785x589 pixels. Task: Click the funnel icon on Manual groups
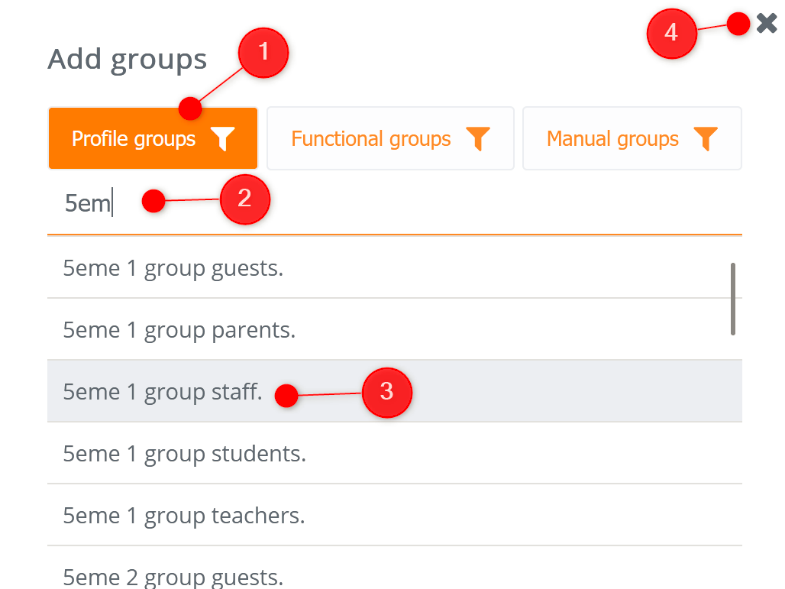[706, 140]
